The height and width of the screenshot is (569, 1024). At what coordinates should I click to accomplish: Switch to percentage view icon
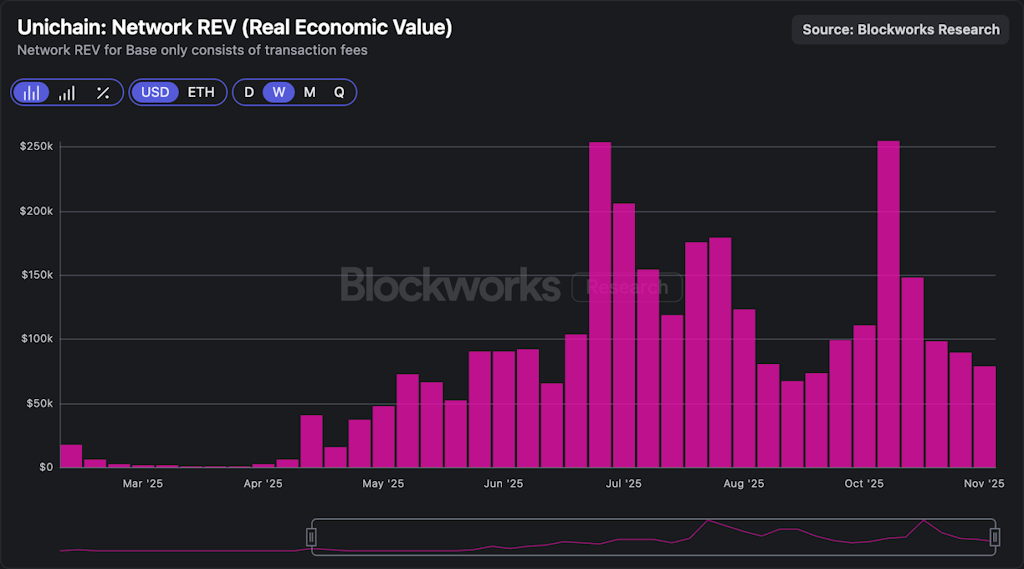pos(103,93)
